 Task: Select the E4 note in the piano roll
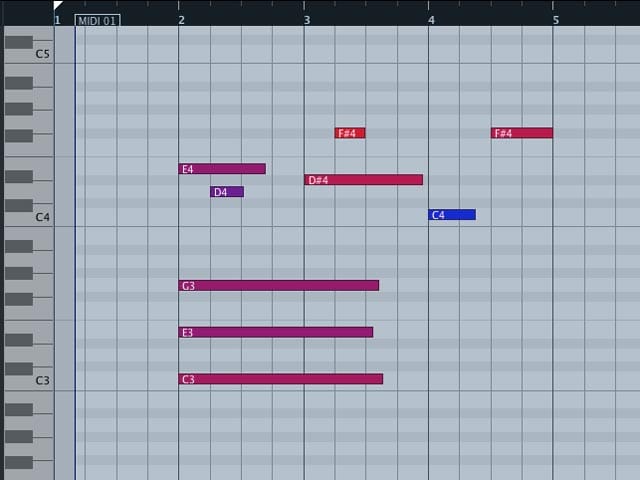point(222,169)
